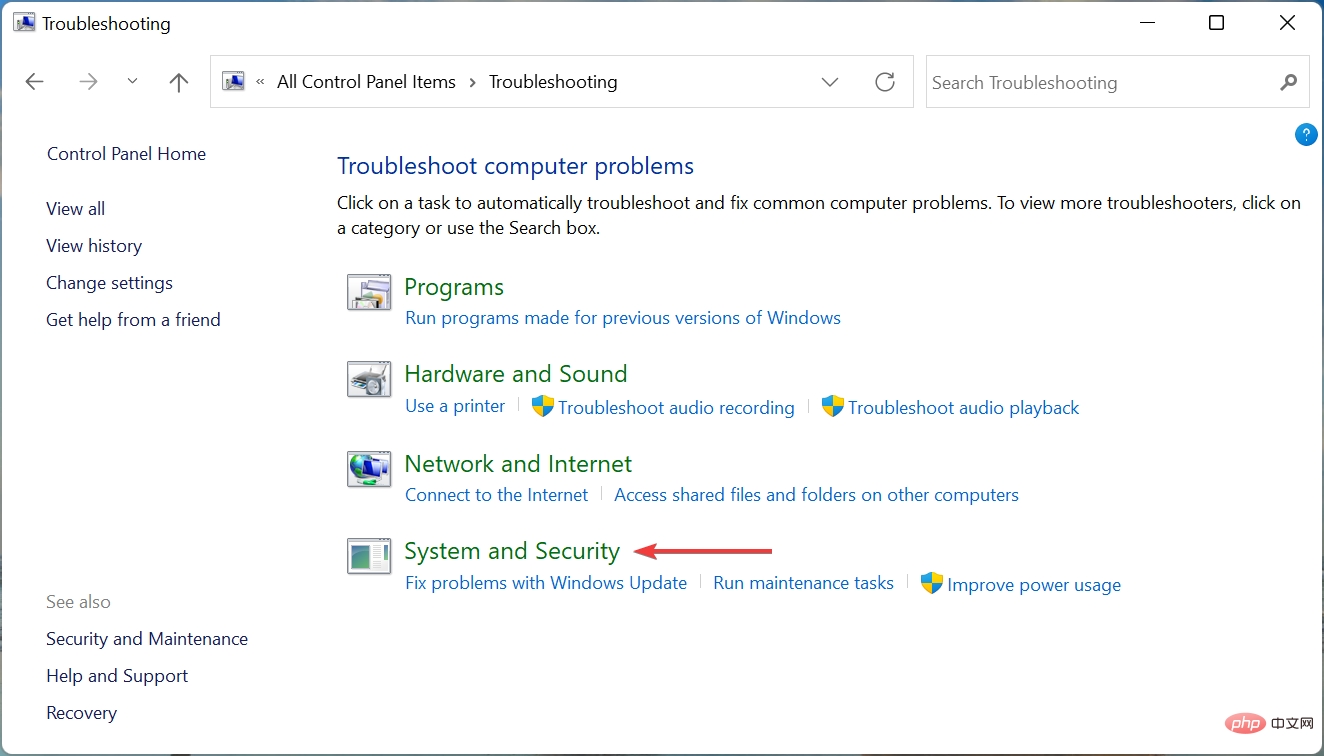Click the Hardware and Sound printer icon
Screen dimensions: 1324x756
(368, 379)
